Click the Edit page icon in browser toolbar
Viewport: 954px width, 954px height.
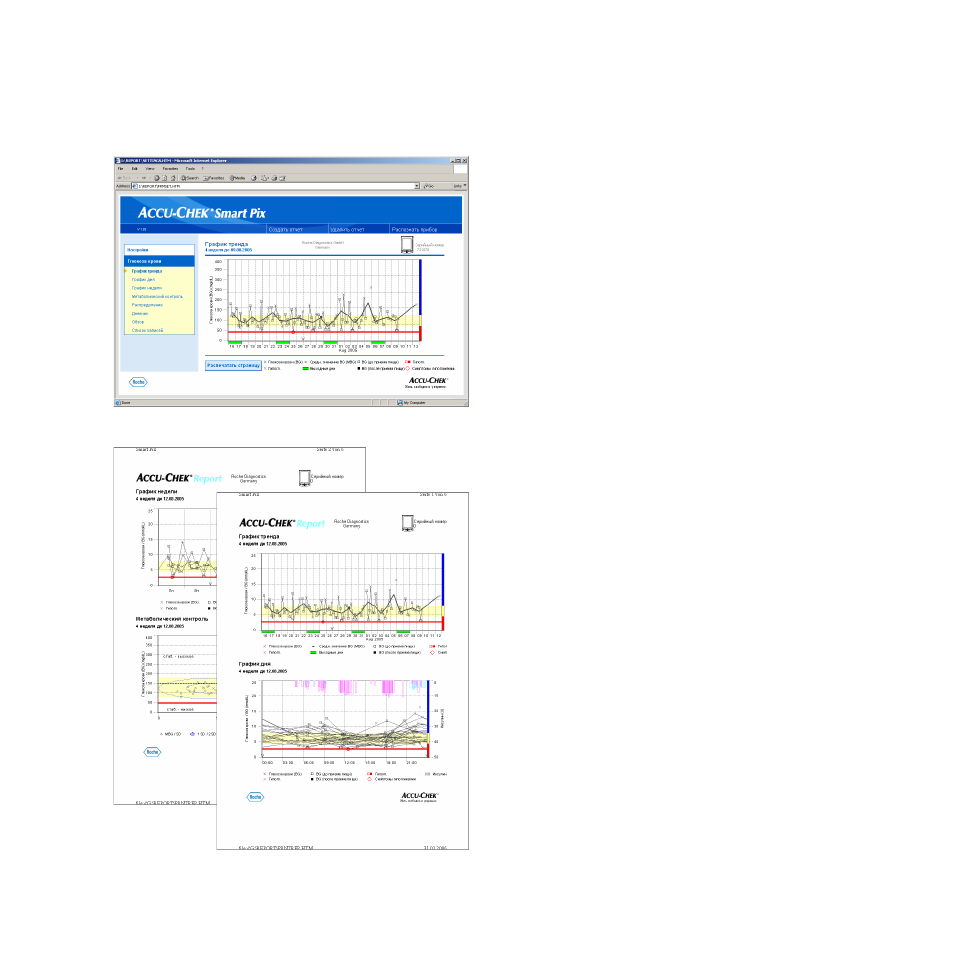[x=282, y=178]
